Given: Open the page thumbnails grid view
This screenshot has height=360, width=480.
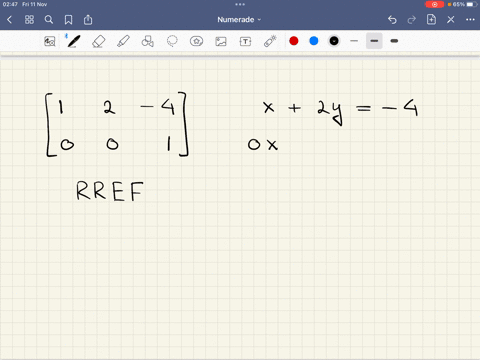Looking at the screenshot, I should [29, 20].
